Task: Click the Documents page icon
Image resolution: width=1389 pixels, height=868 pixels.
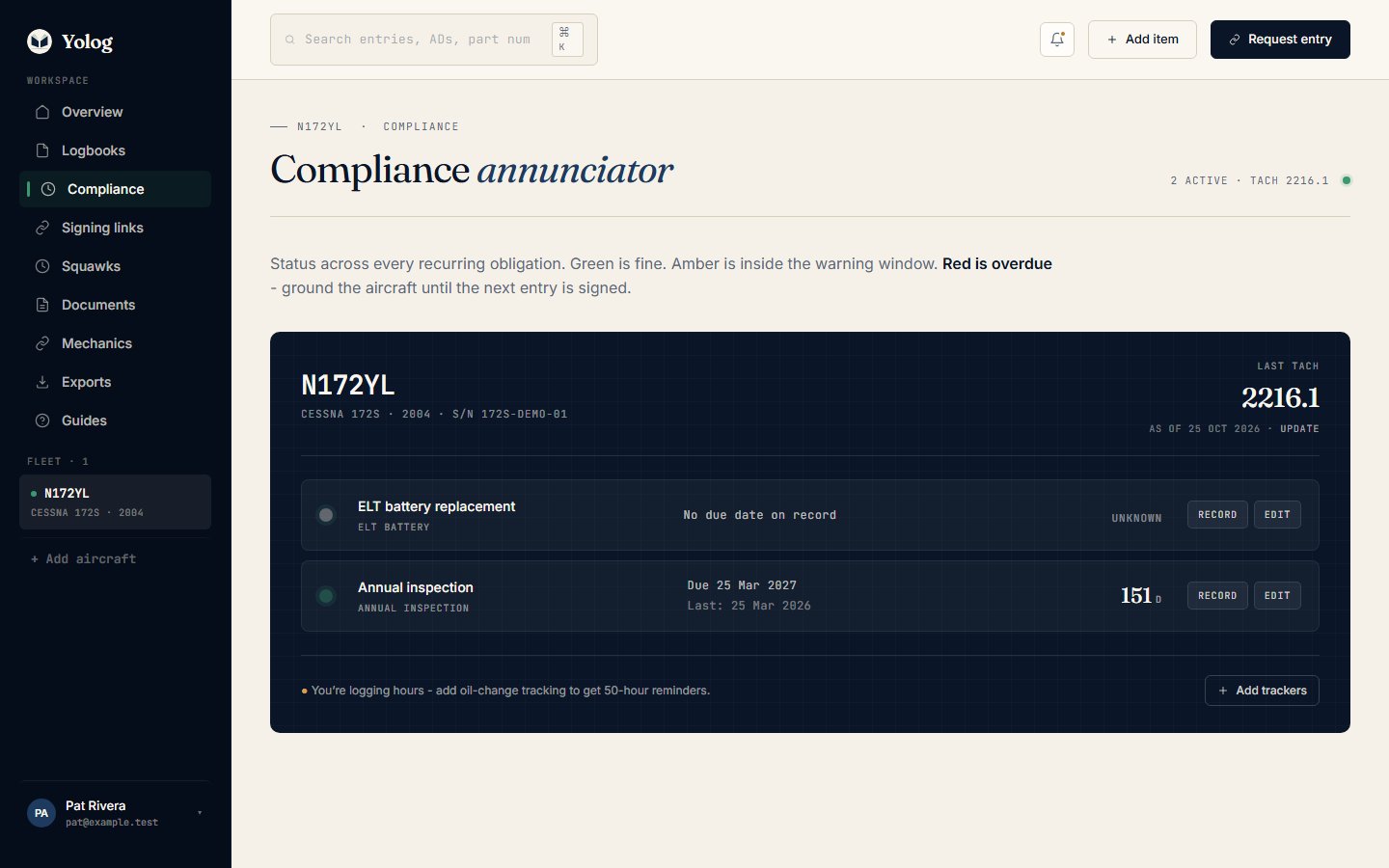Action: (x=42, y=305)
